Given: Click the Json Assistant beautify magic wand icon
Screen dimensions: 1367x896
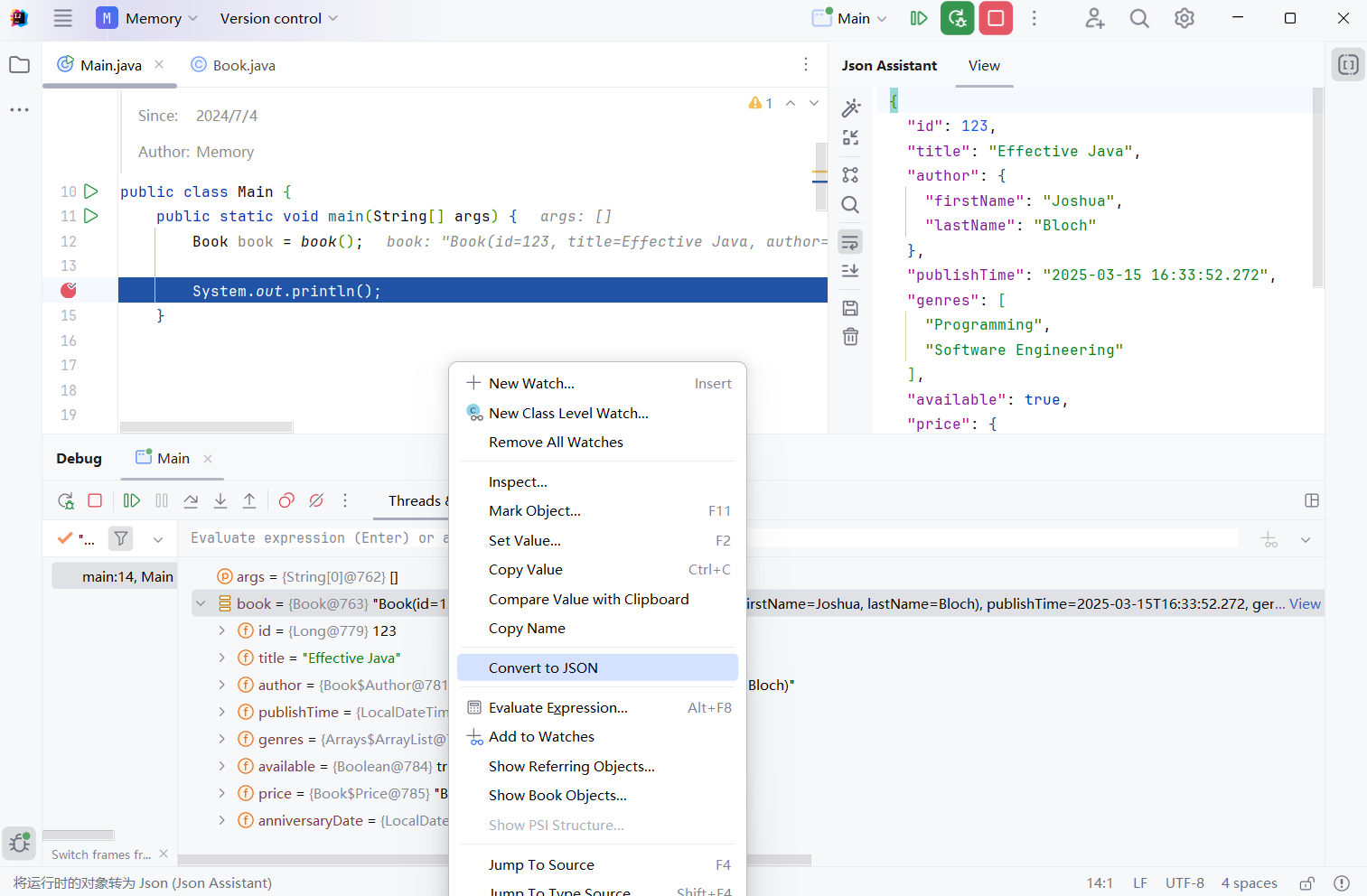Looking at the screenshot, I should 850,108.
